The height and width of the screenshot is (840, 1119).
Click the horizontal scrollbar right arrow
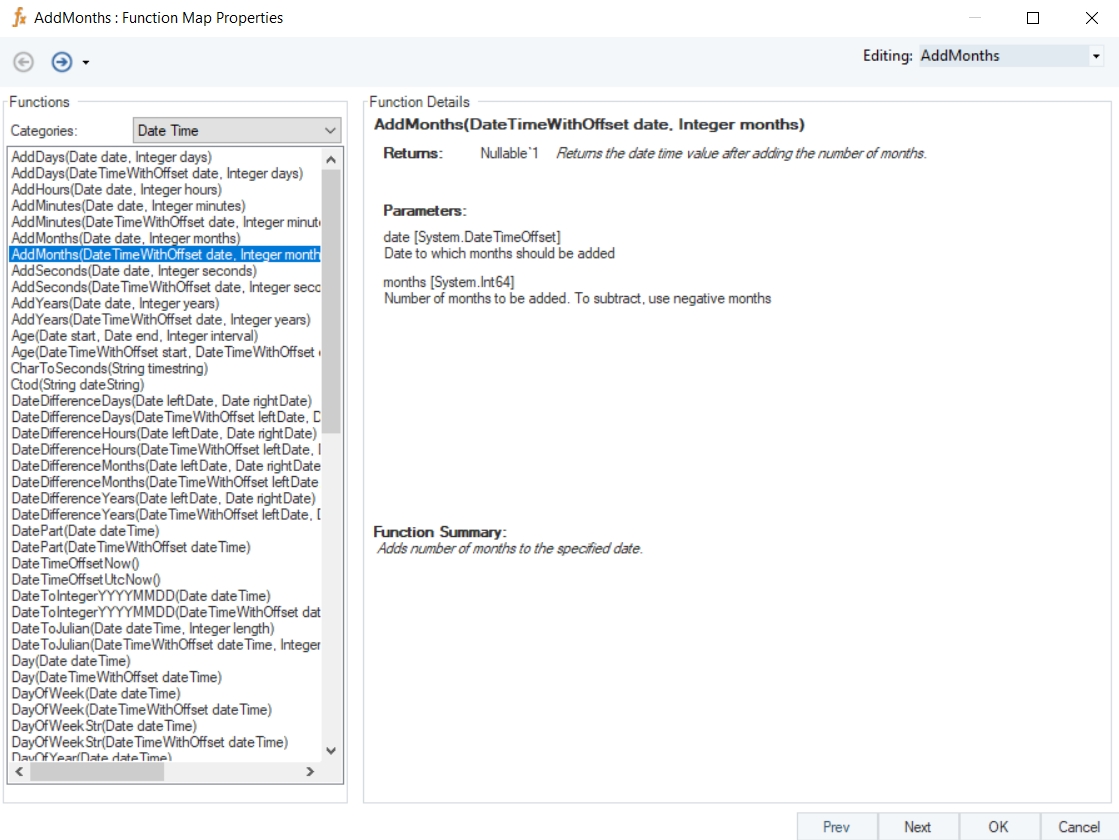coord(310,772)
